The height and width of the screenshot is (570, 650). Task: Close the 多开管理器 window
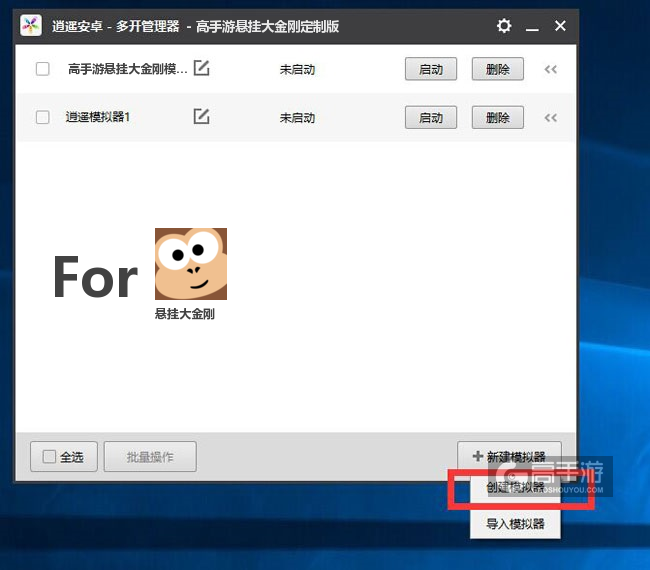560,26
